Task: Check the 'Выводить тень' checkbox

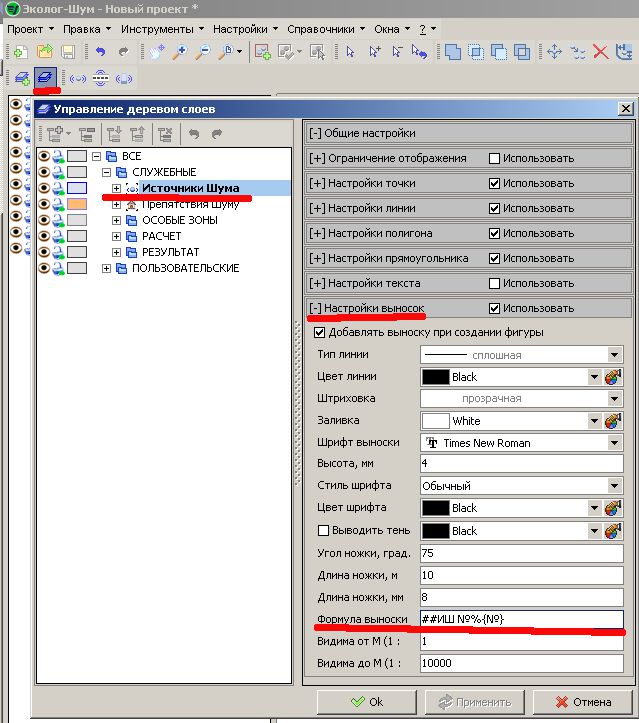Action: (323, 530)
